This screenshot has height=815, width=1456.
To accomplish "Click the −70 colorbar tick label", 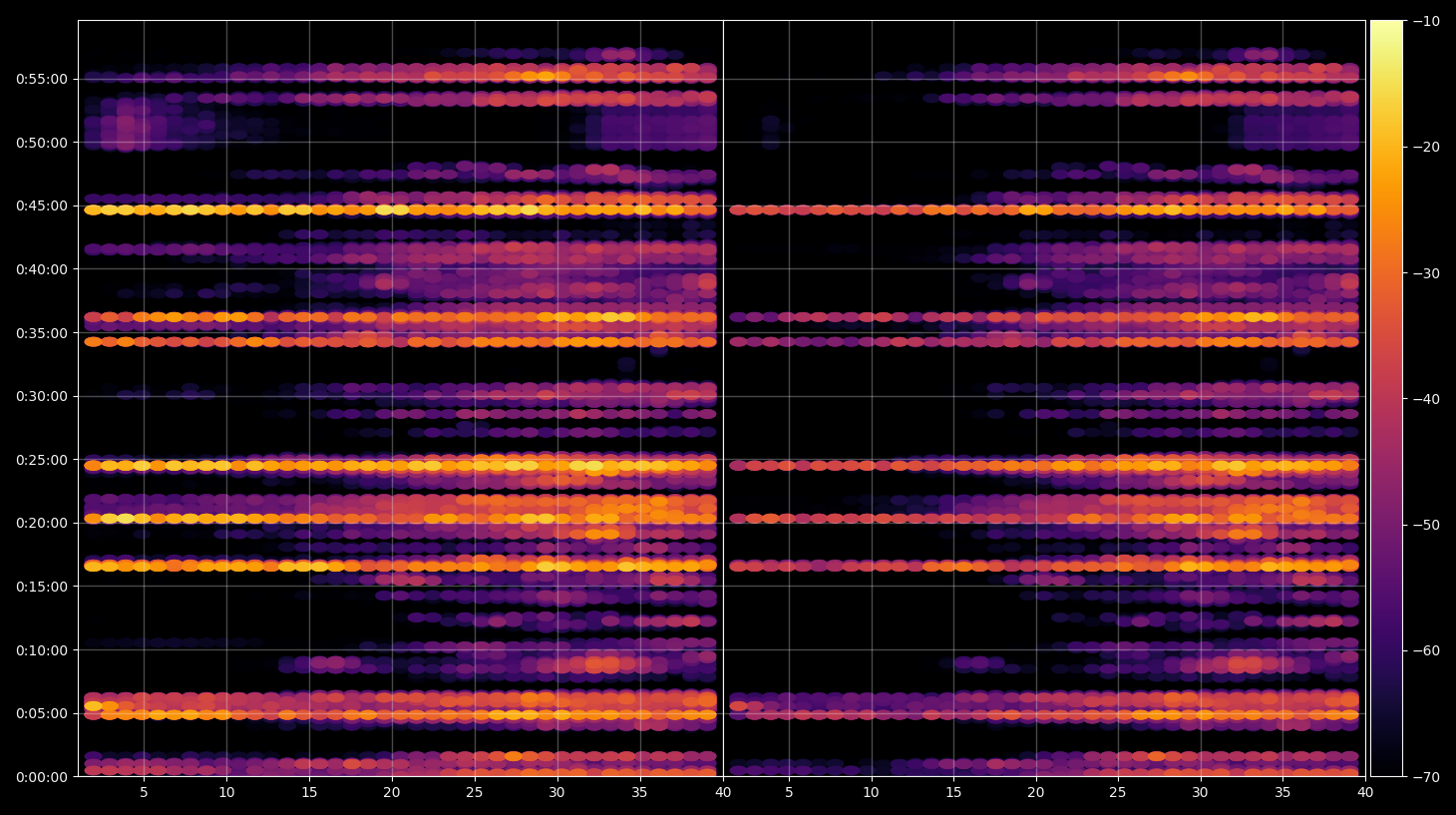I will tap(1426, 777).
